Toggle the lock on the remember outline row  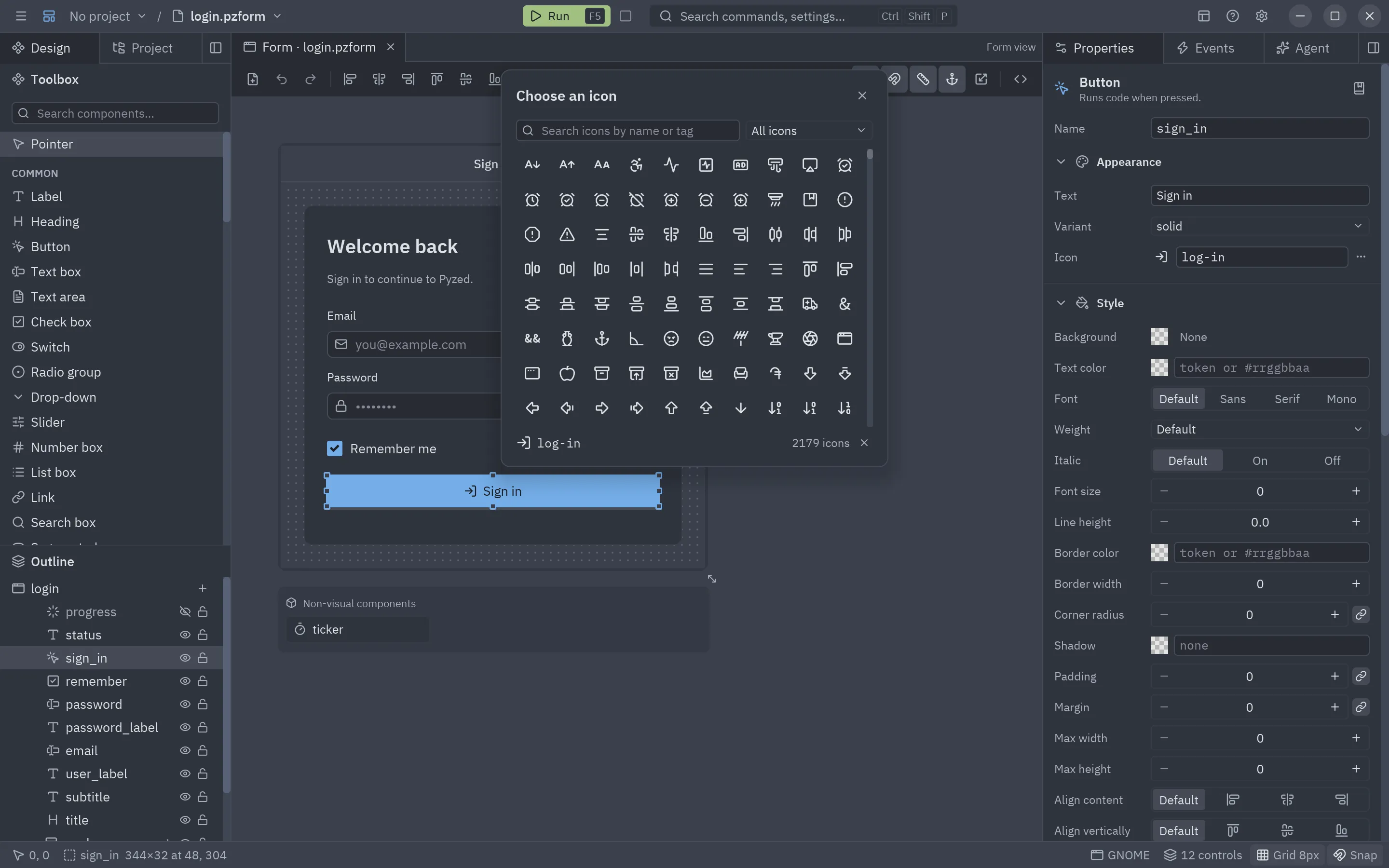coord(202,681)
